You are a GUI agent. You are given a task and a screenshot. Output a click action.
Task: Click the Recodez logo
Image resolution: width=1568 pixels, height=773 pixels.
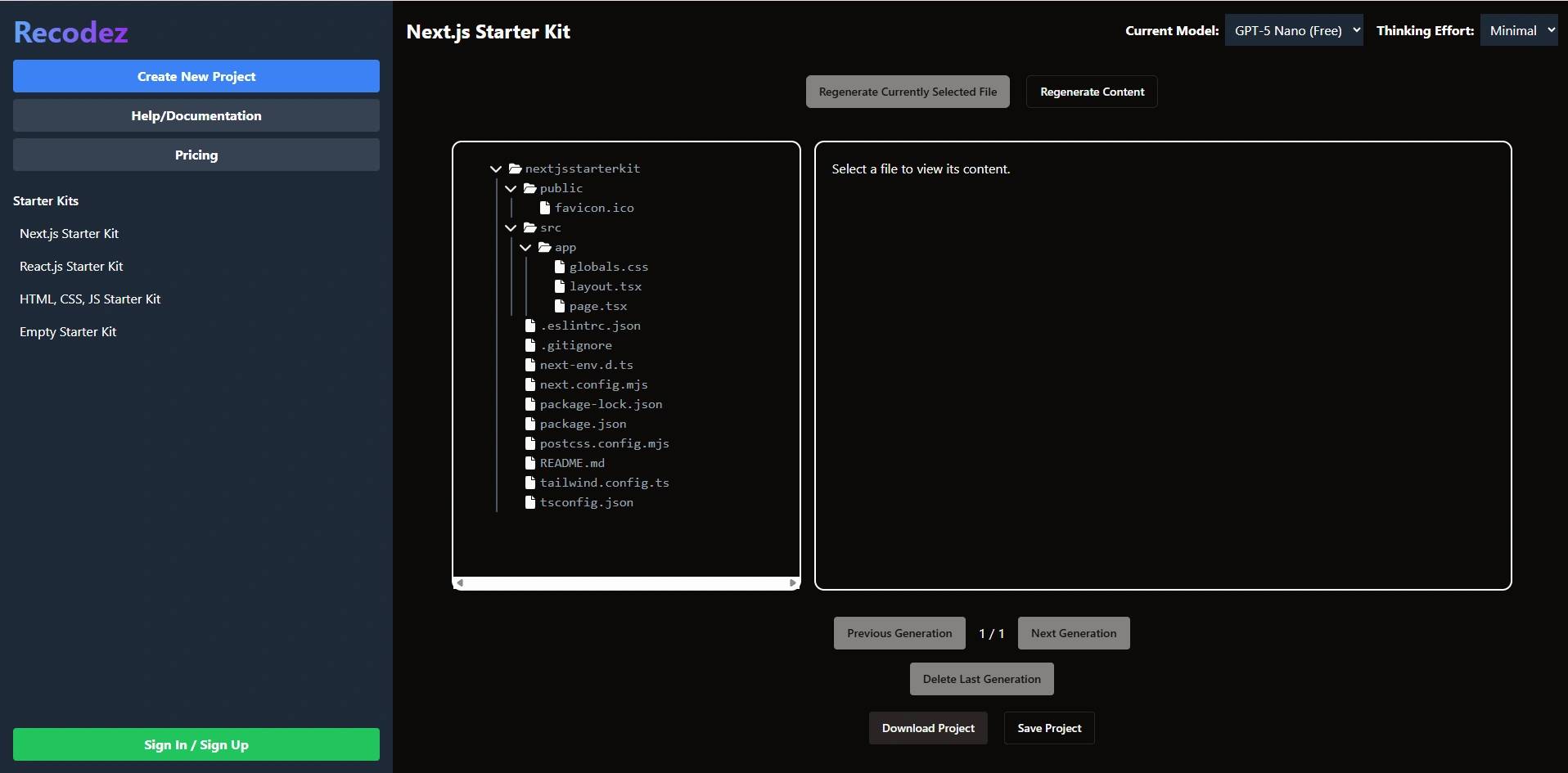(71, 32)
